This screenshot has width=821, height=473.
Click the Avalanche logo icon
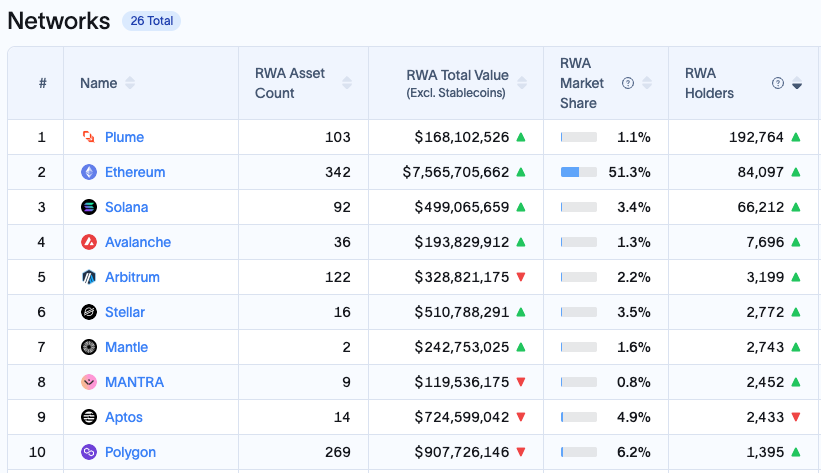tap(89, 242)
